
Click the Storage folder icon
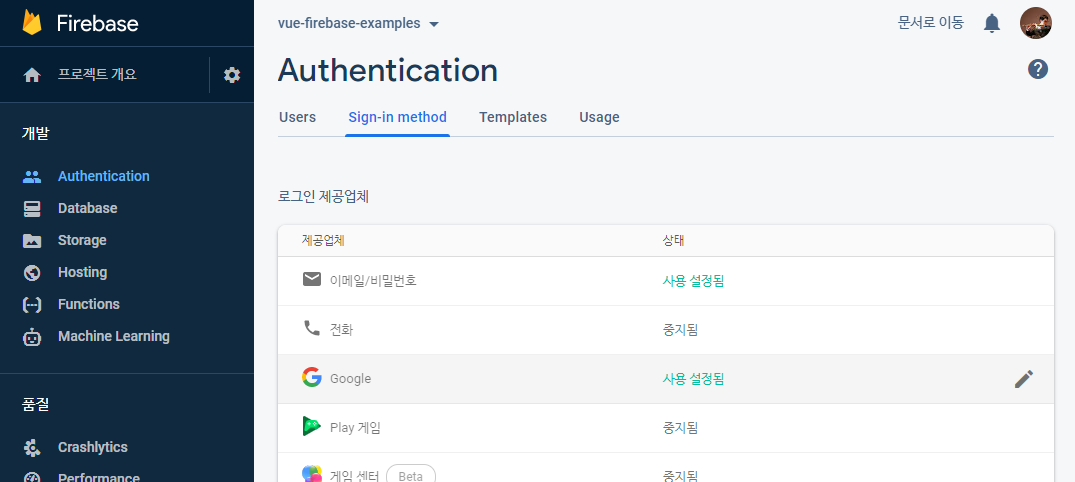point(32,241)
